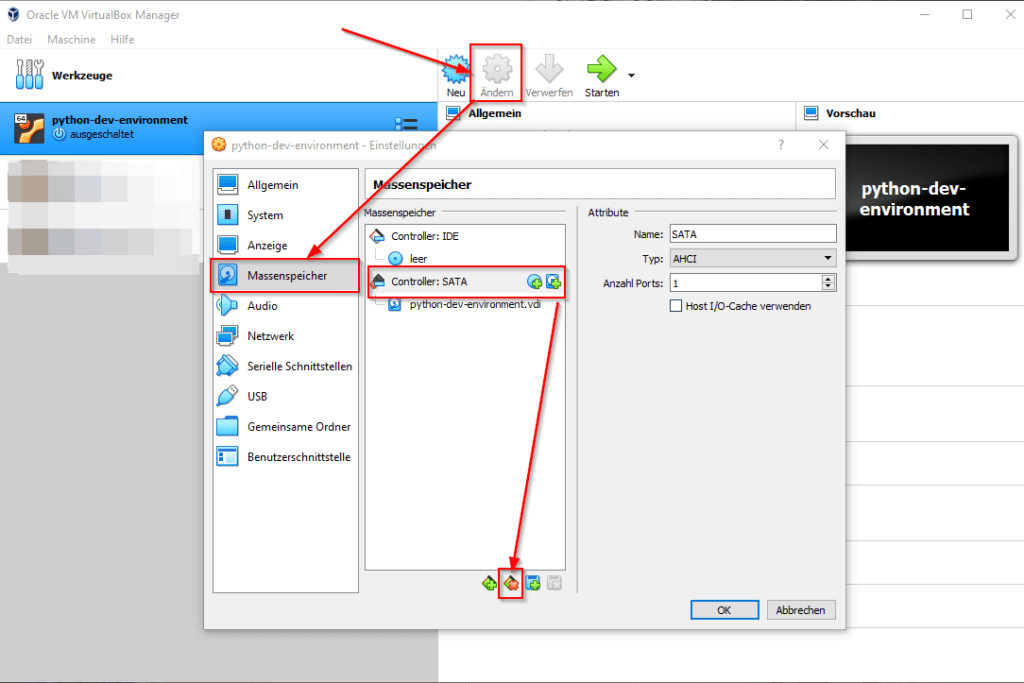Cancel settings via Abbrechen

pyautogui.click(x=800, y=609)
